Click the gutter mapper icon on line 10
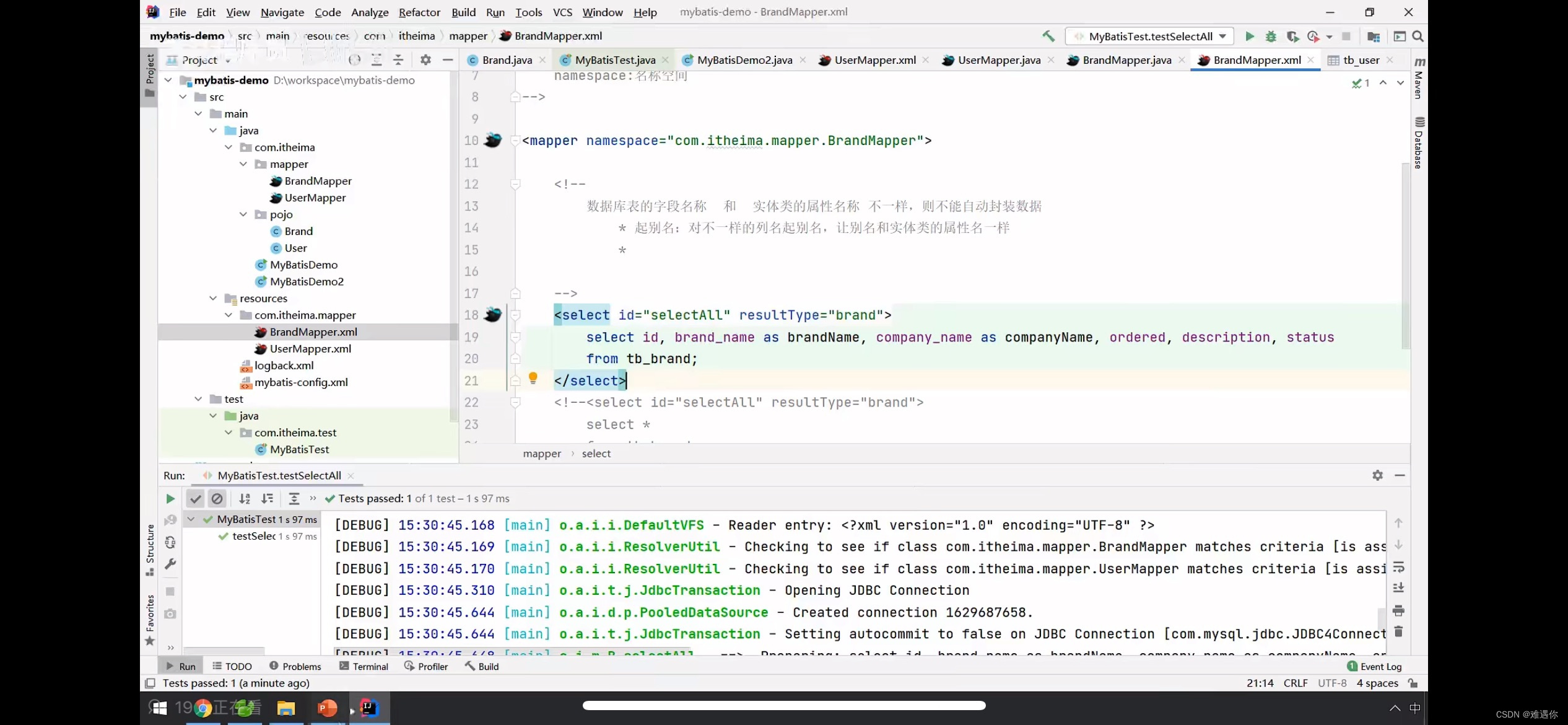1568x725 pixels. [493, 140]
